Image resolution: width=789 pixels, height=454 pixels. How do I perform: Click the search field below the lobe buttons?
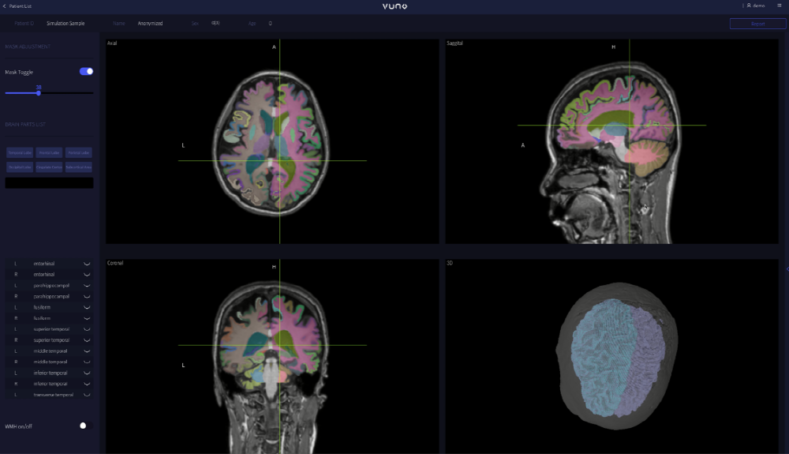(49, 183)
